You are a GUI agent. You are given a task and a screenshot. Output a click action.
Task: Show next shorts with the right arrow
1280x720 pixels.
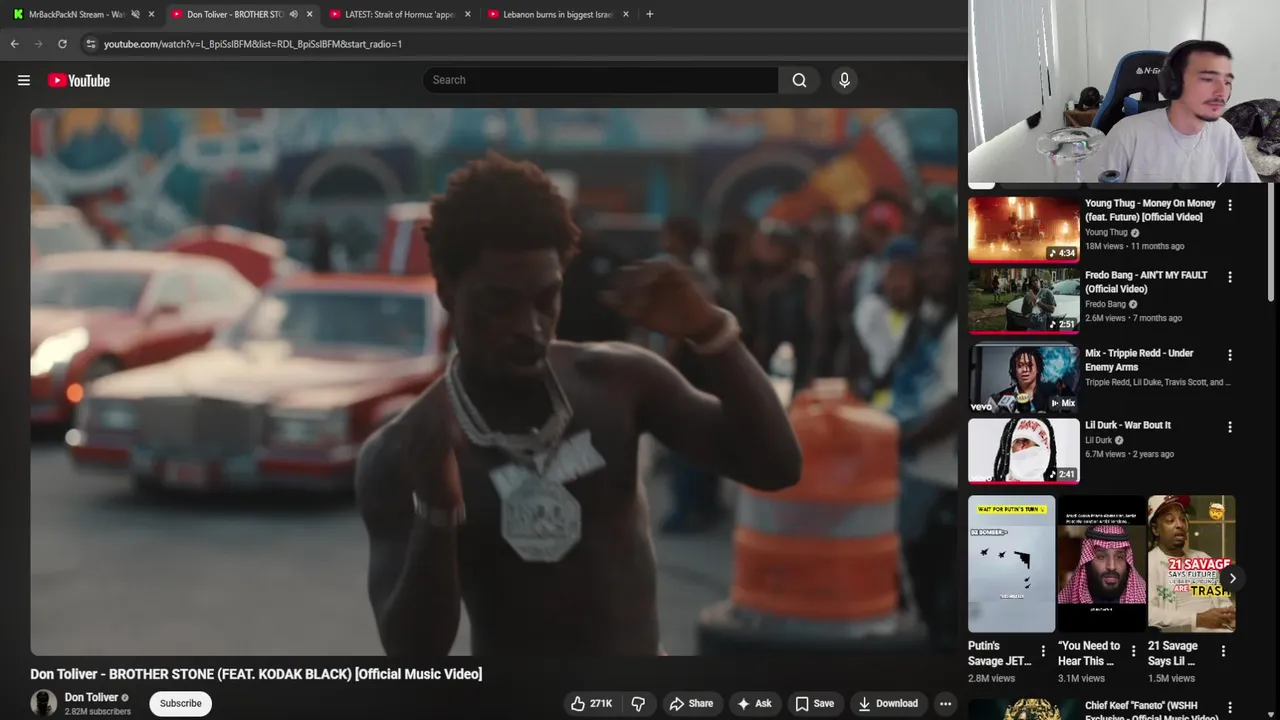pos(1232,578)
